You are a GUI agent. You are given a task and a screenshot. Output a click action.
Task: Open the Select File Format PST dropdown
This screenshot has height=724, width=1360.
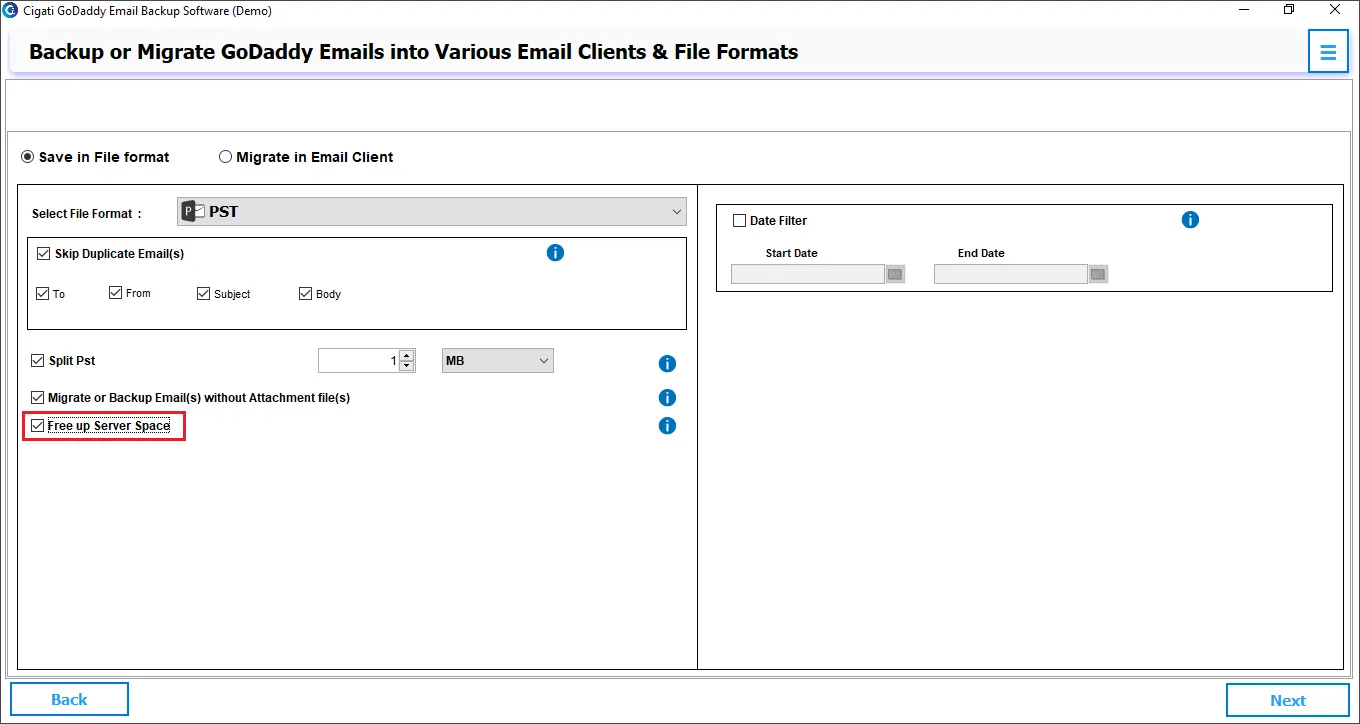click(432, 212)
